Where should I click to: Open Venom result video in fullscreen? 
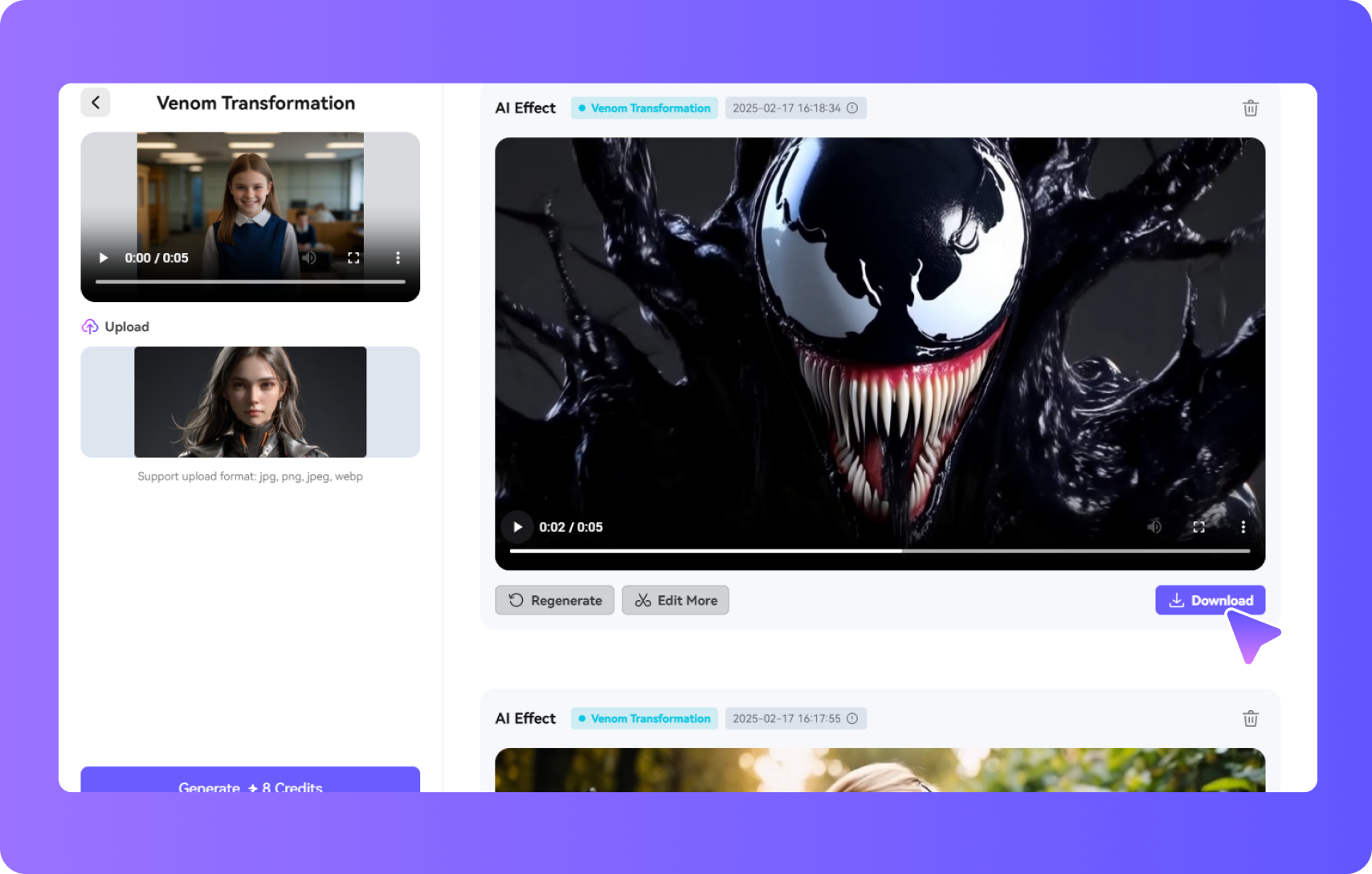click(1199, 527)
